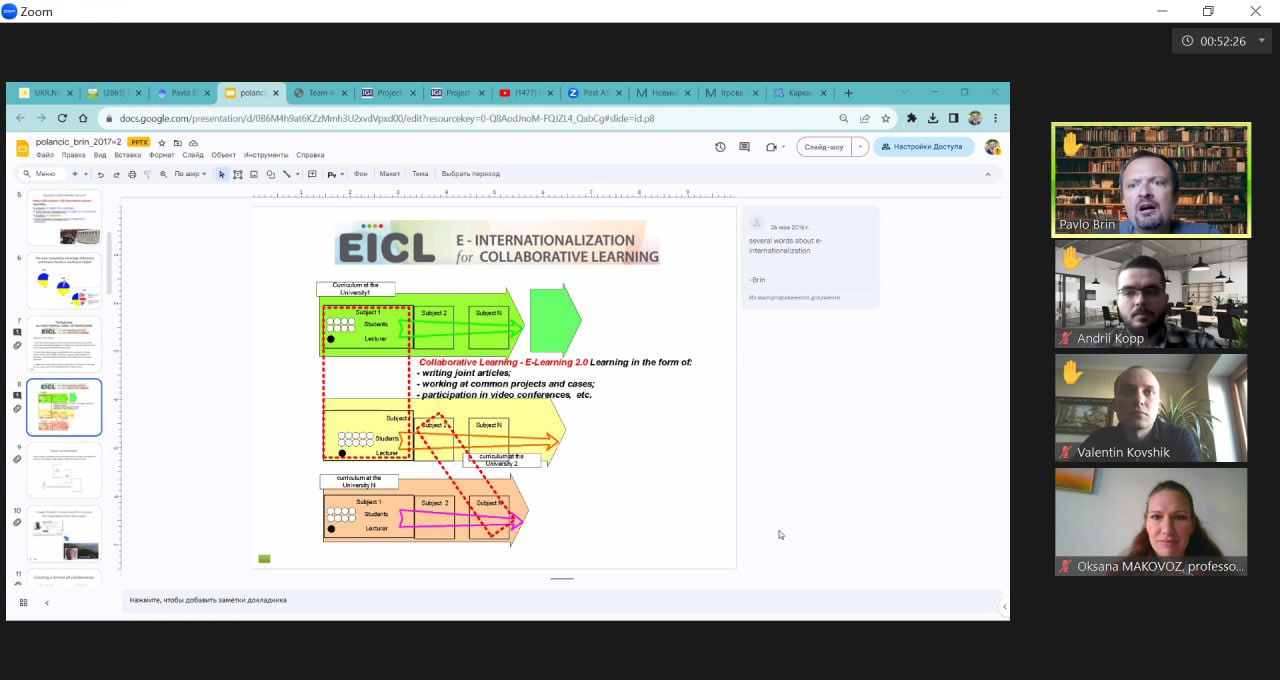
Task: Open new slide layout dropdown arrow
Action: click(86, 174)
